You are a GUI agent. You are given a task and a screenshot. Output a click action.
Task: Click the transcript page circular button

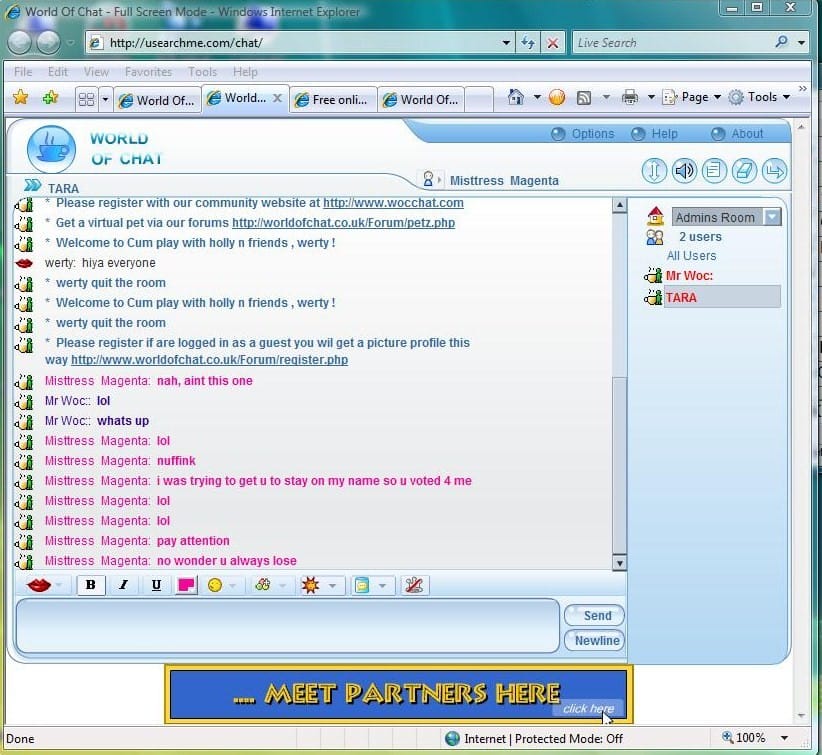pyautogui.click(x=714, y=171)
